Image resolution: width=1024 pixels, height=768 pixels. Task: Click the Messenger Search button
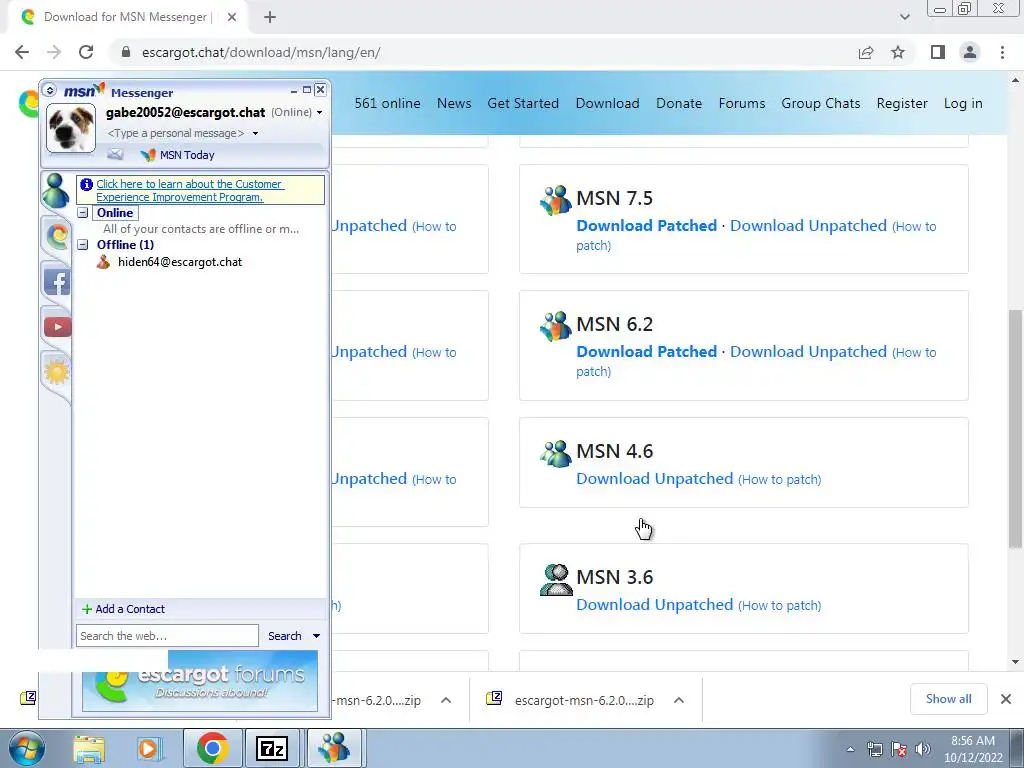point(285,635)
